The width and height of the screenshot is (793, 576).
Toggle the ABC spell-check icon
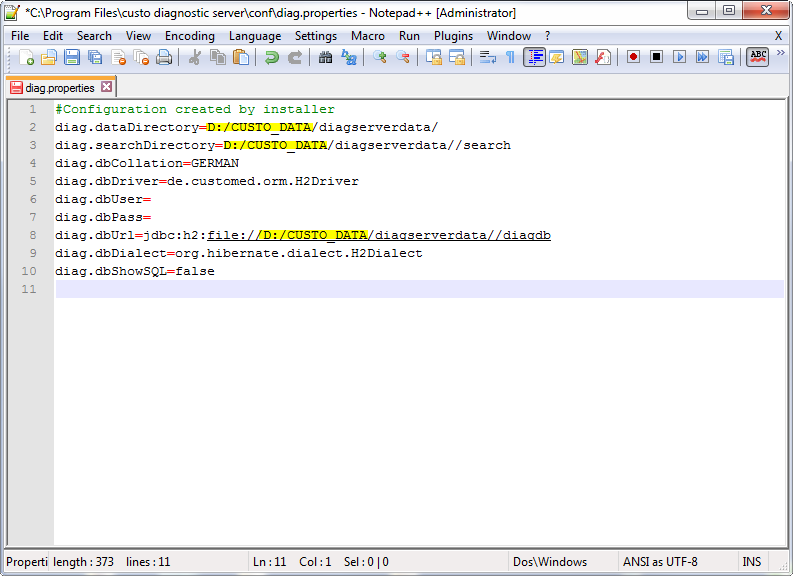pyautogui.click(x=758, y=57)
